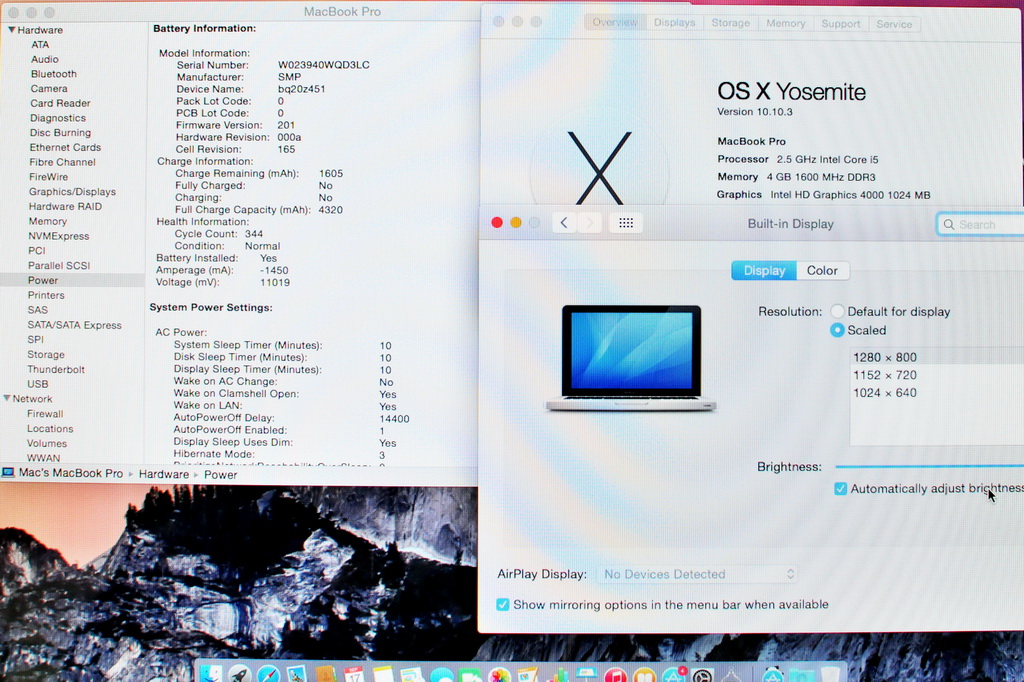Select serial number W023940WQD3LC text
The image size is (1024, 682).
click(x=324, y=65)
